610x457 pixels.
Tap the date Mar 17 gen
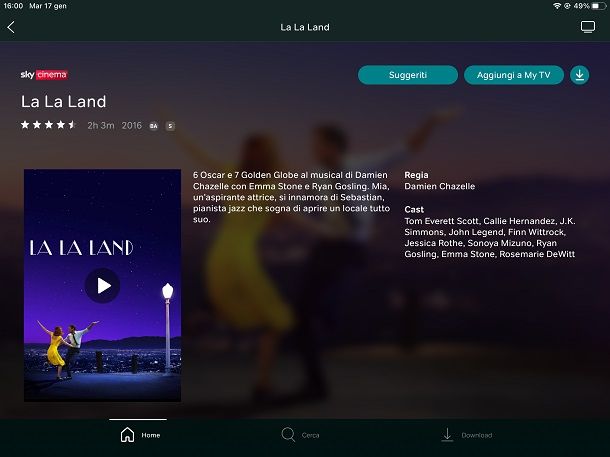(x=48, y=6)
